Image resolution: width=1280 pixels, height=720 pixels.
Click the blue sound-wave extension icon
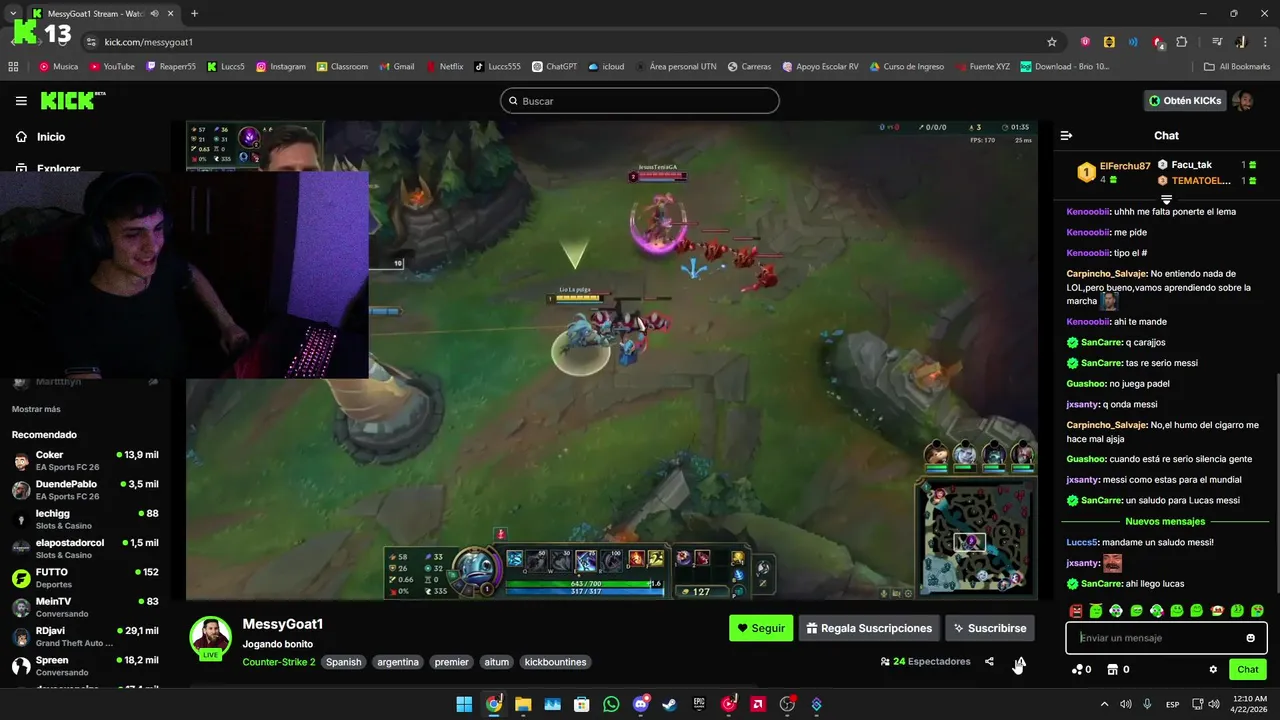(x=1133, y=42)
